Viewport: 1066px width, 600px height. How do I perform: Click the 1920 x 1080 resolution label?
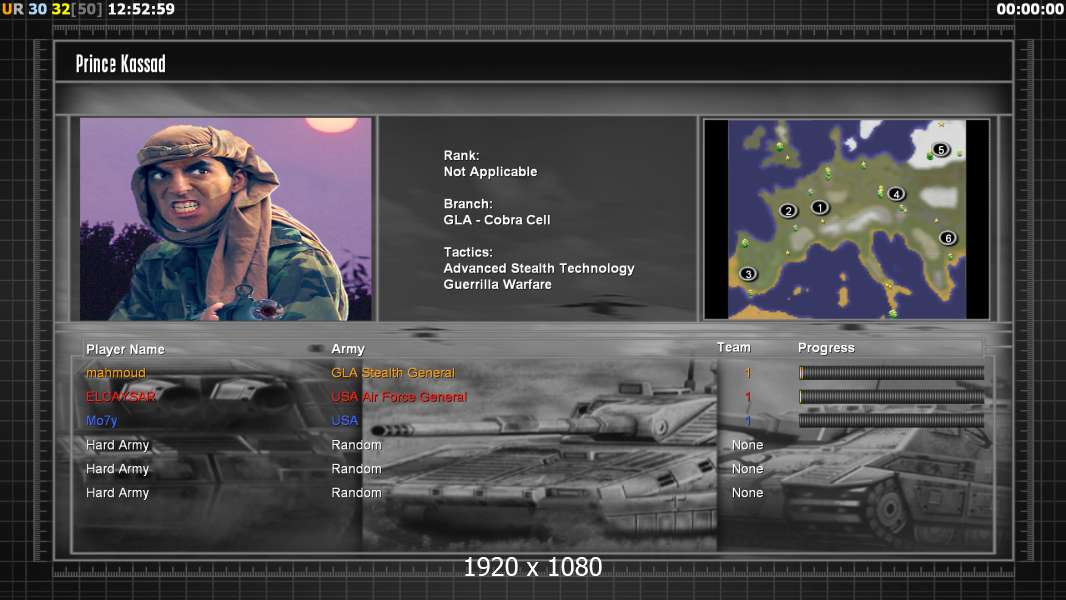(x=533, y=567)
